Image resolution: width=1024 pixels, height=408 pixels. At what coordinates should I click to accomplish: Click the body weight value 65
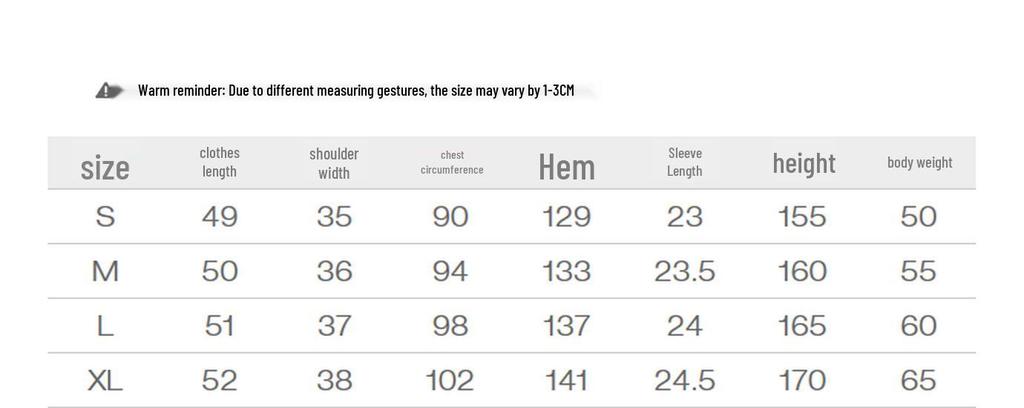(919, 380)
